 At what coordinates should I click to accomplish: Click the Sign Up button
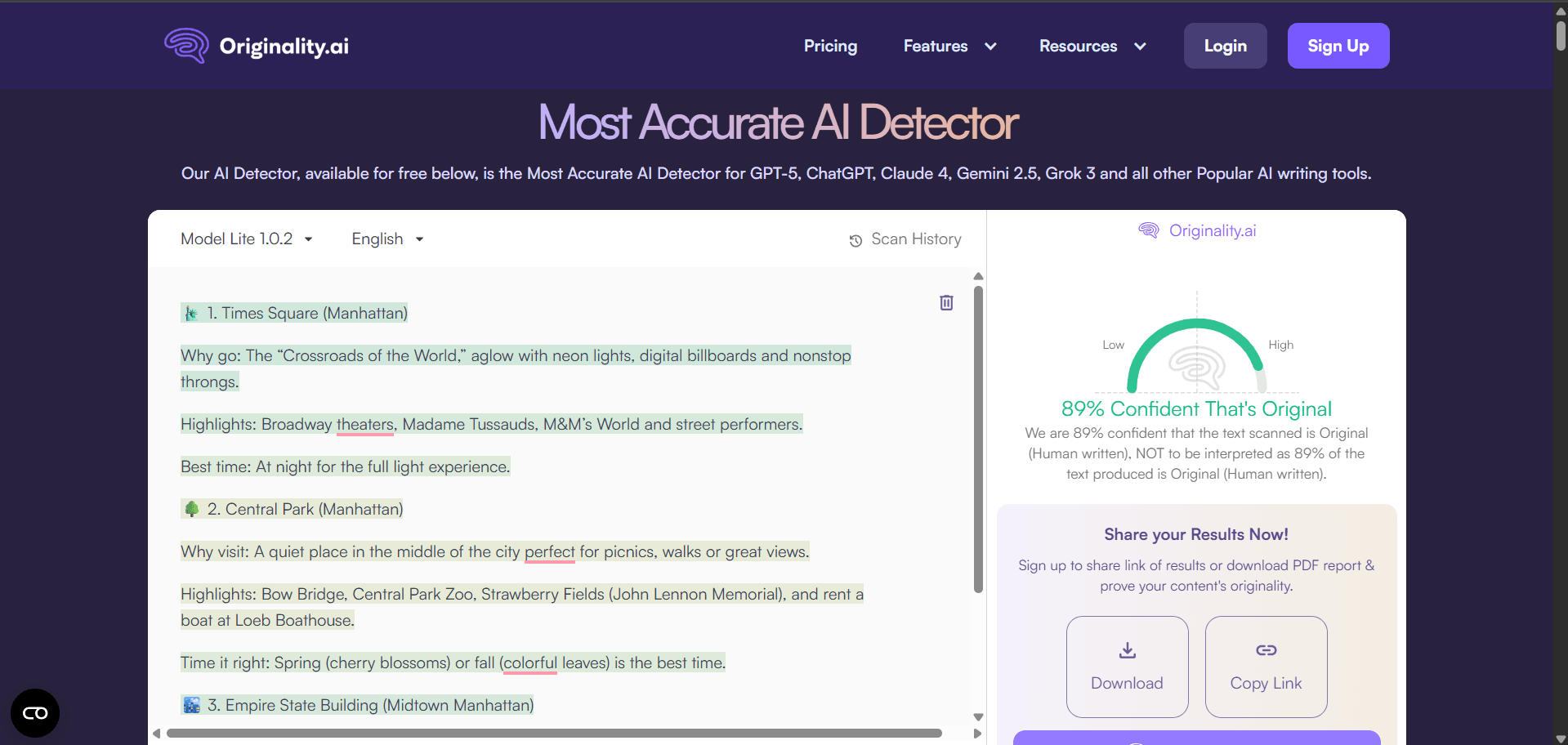[1338, 46]
